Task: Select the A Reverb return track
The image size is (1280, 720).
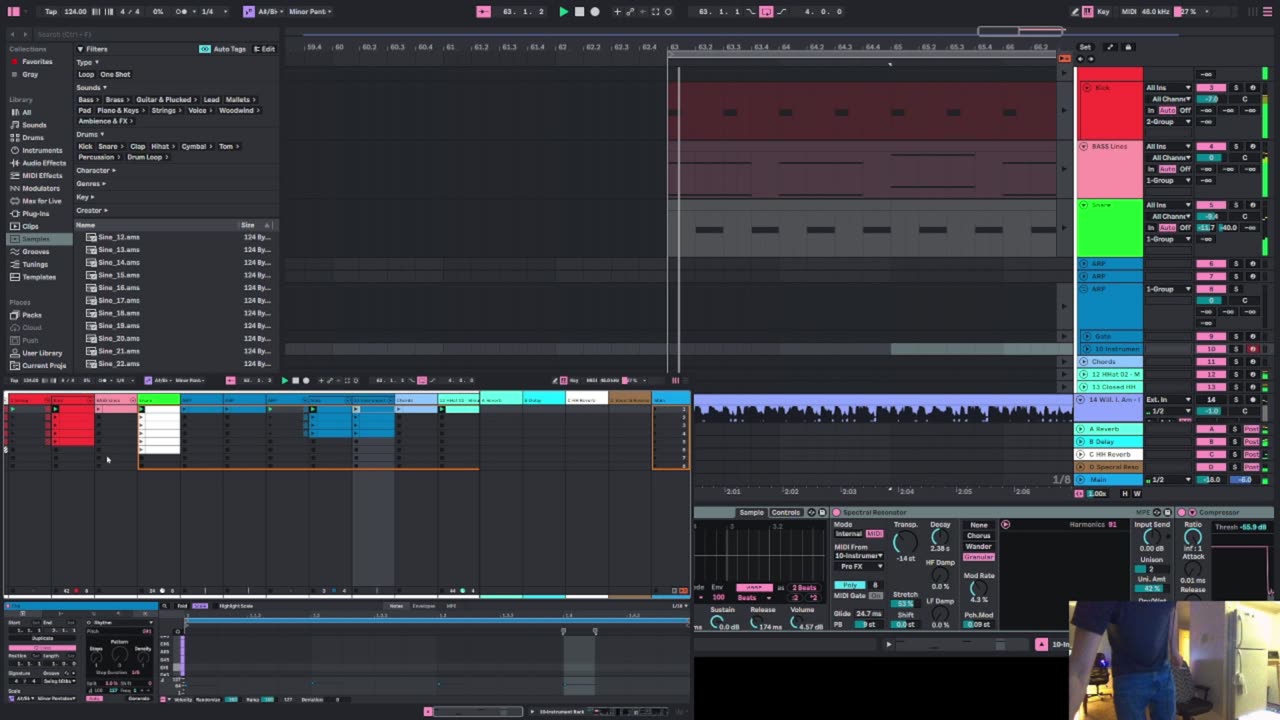Action: 1109,429
